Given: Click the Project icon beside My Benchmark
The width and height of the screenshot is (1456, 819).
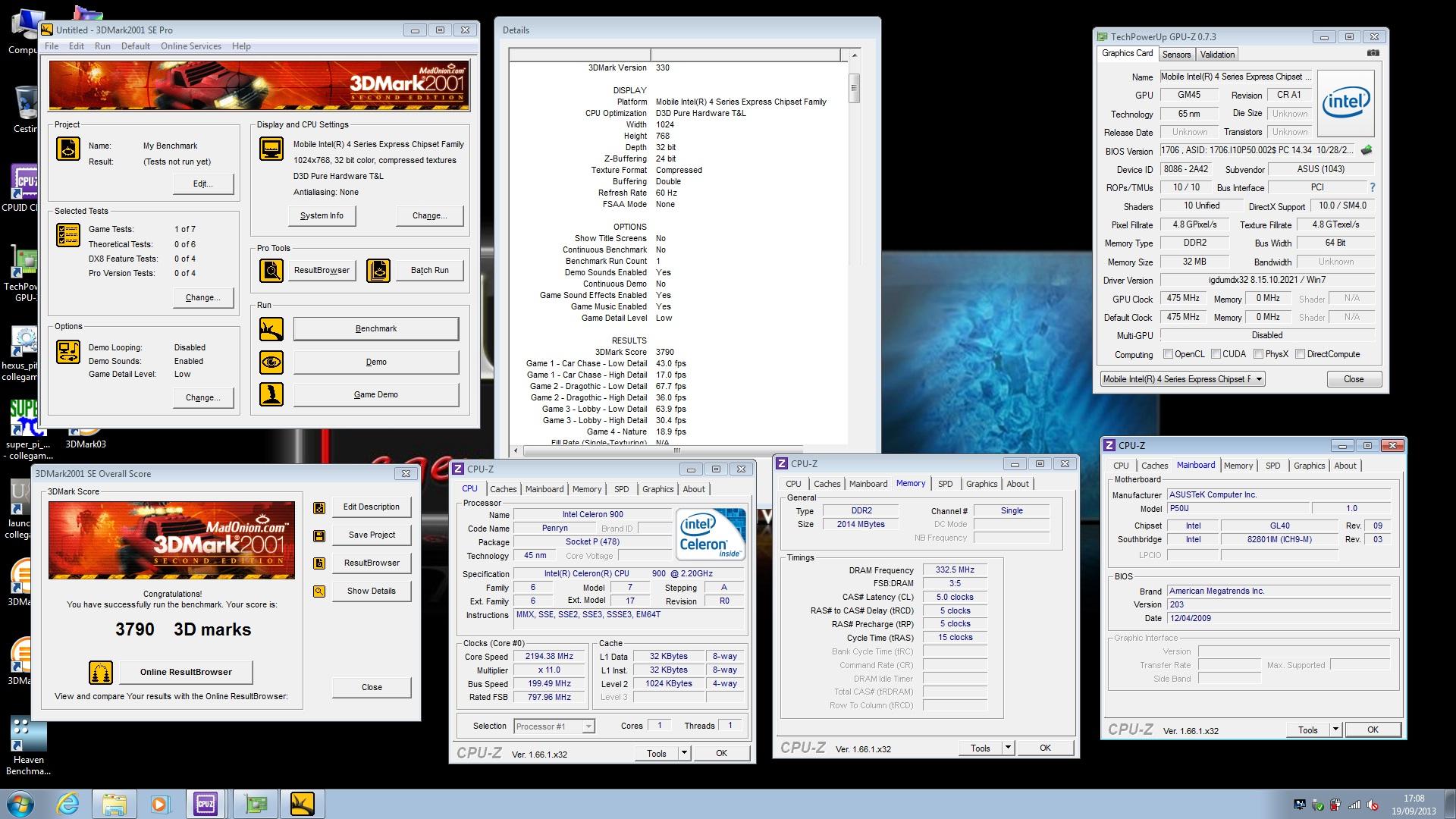Looking at the screenshot, I should pyautogui.click(x=68, y=149).
